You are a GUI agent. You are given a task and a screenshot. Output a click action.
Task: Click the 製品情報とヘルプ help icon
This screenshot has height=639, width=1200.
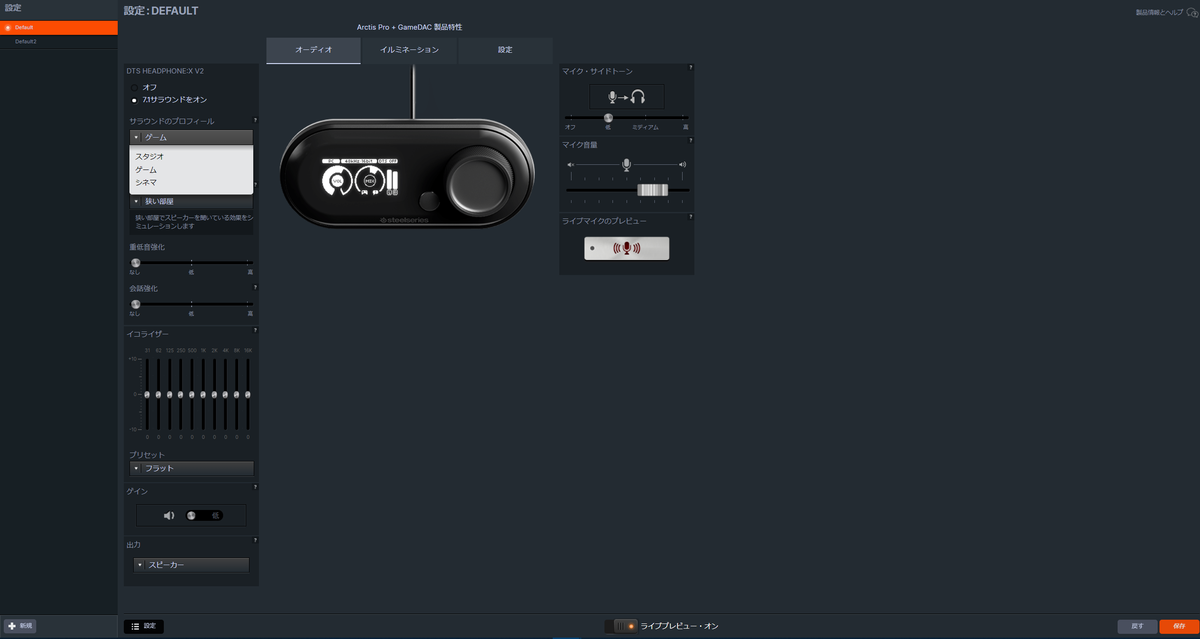click(x=1192, y=12)
